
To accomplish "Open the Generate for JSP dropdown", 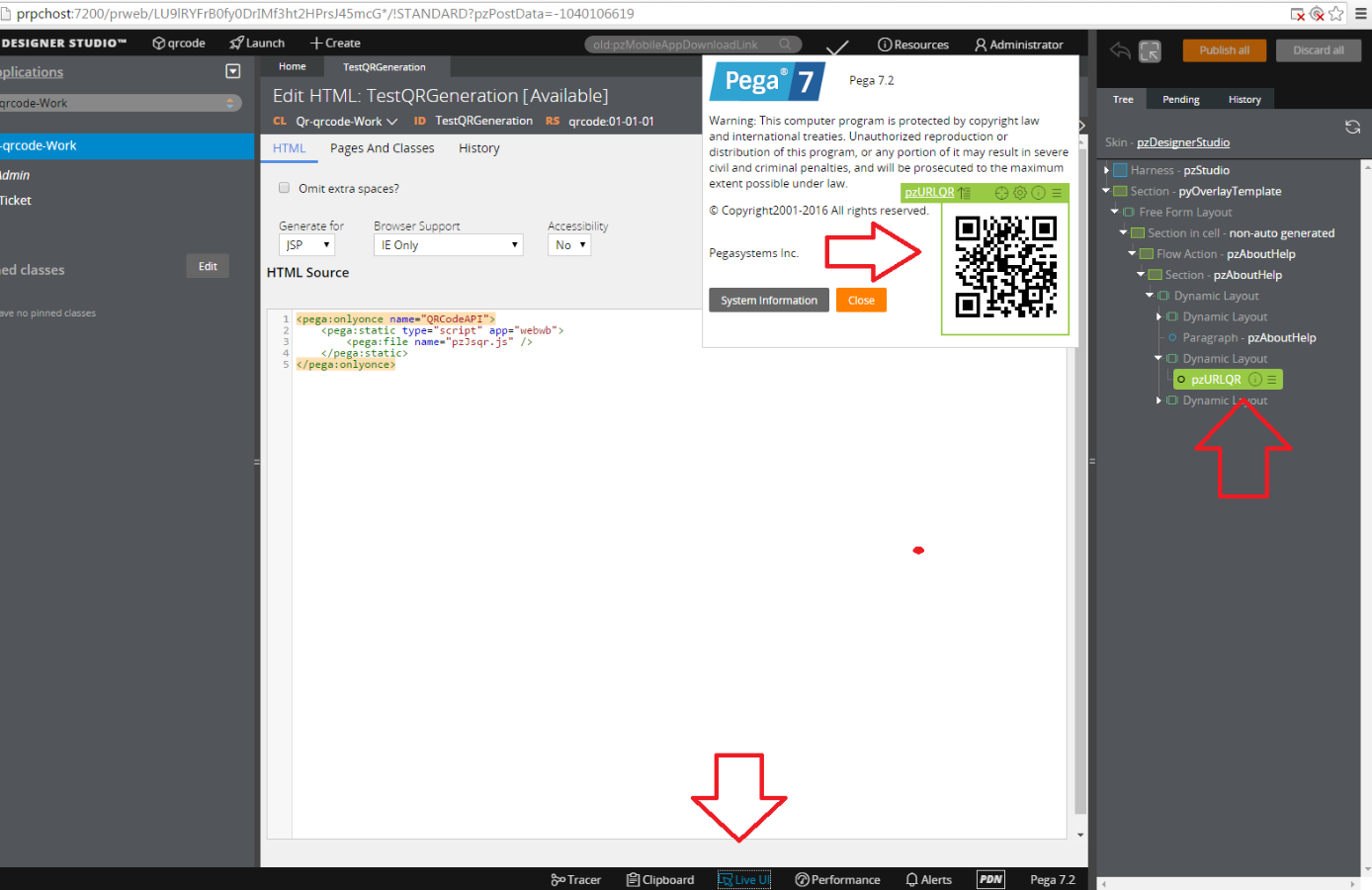I will (307, 245).
